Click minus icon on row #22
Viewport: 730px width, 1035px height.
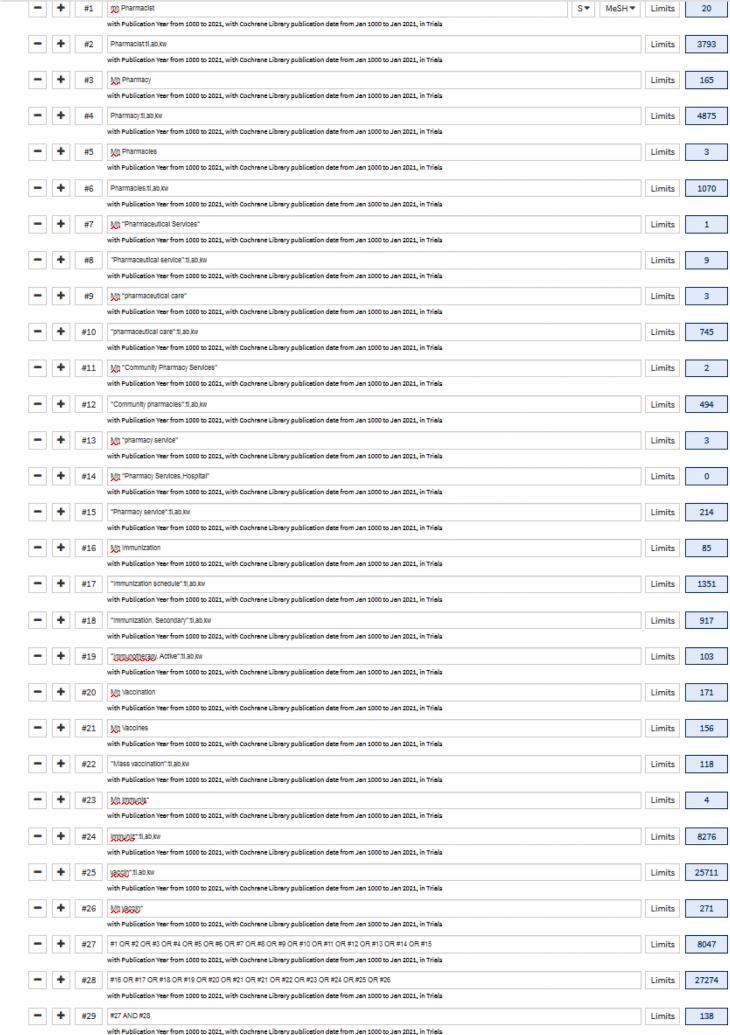35,766
